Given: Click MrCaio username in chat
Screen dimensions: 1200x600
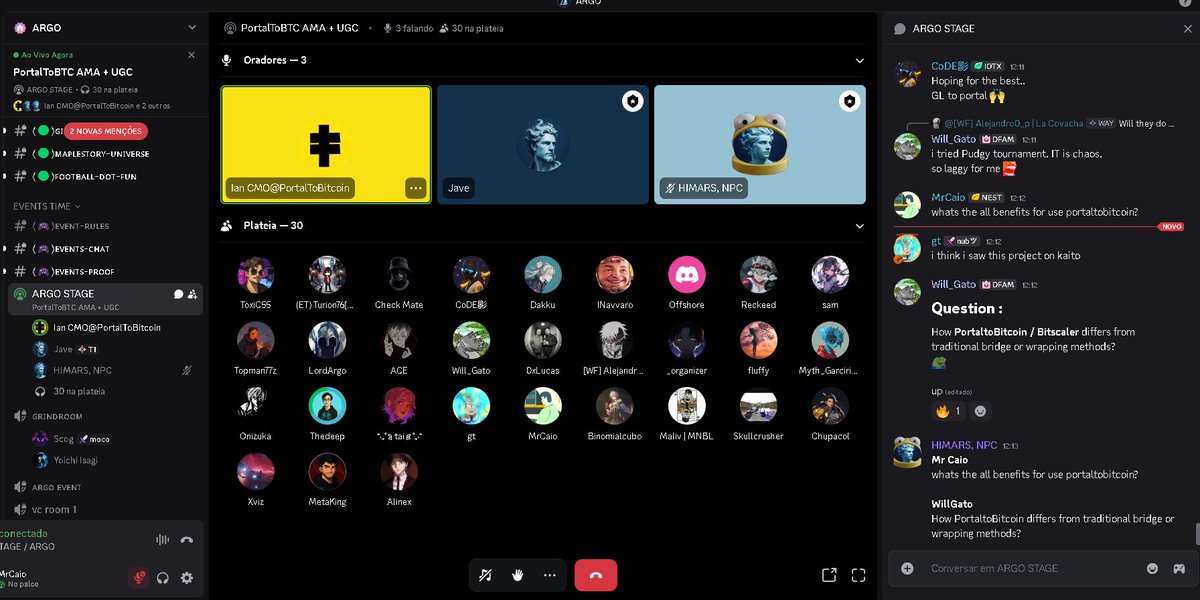Looking at the screenshot, I should [x=950, y=198].
